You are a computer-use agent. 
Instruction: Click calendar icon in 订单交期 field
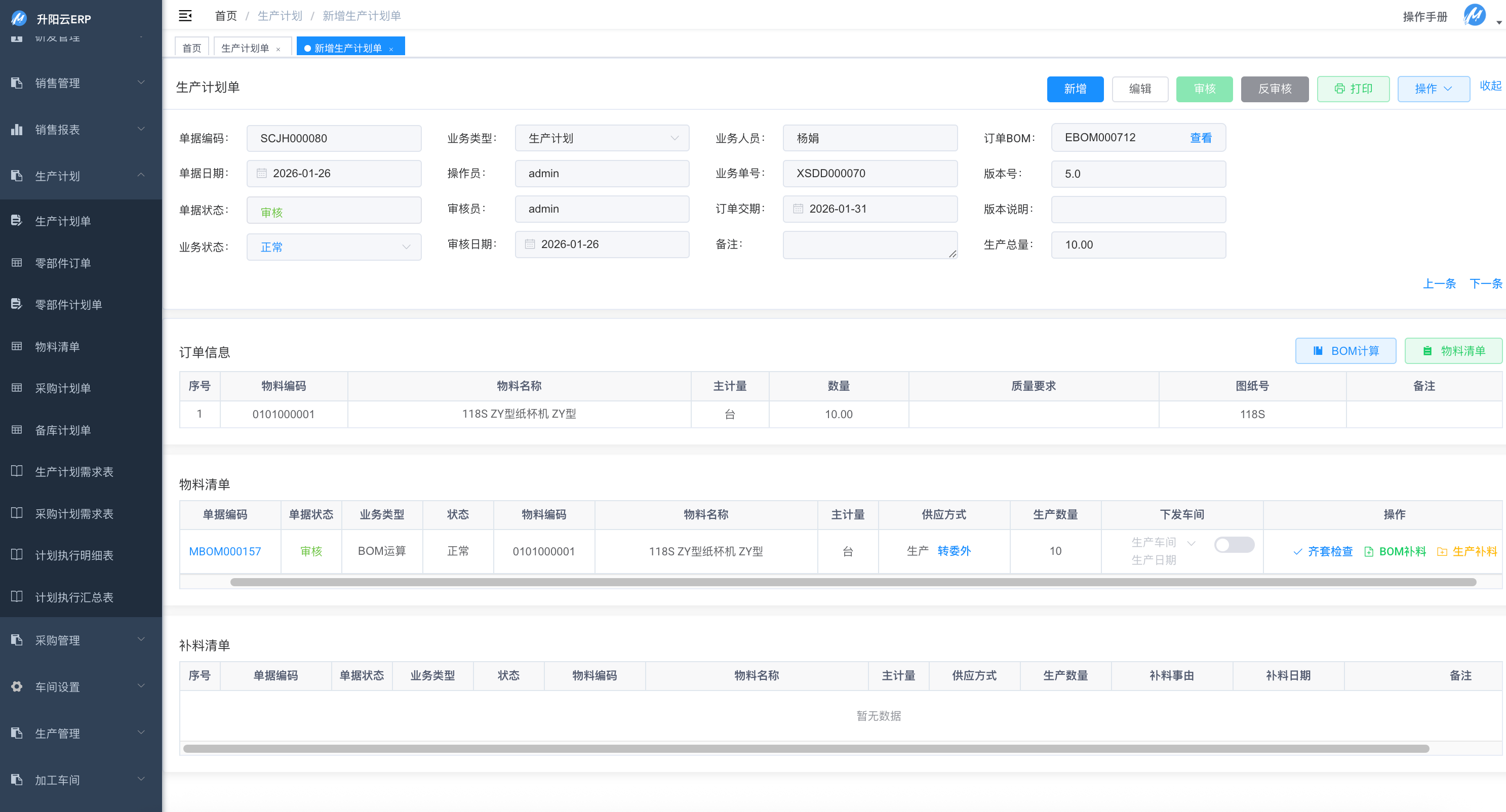point(798,209)
